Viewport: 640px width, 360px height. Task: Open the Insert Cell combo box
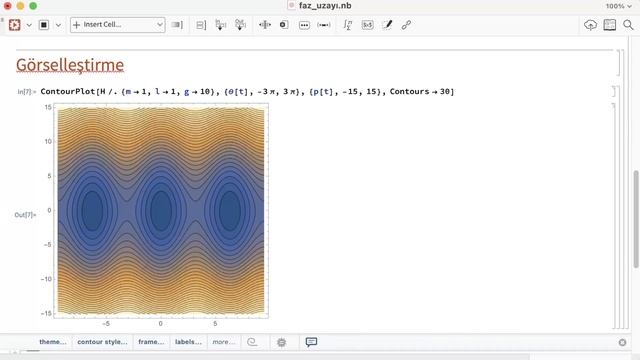(x=118, y=25)
